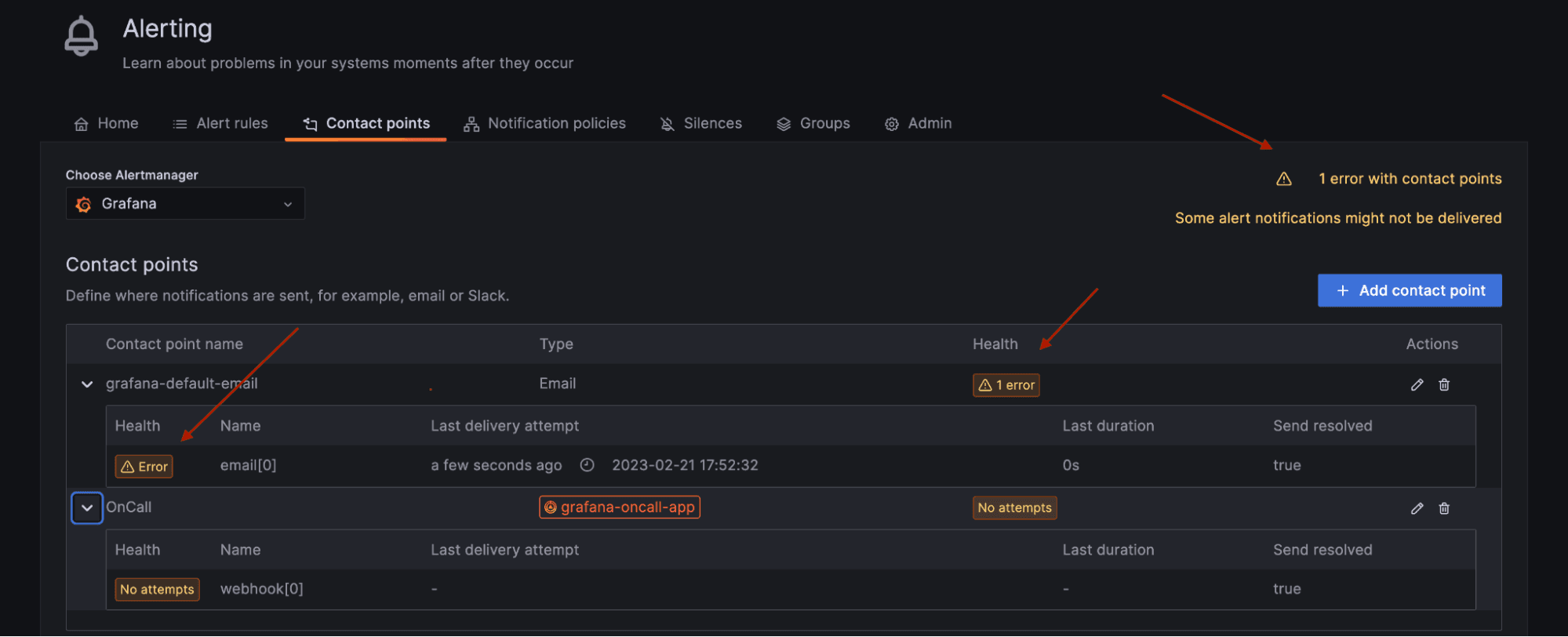Collapse the OnCall contact point row
Screen dimensions: 1568x637
(x=87, y=508)
